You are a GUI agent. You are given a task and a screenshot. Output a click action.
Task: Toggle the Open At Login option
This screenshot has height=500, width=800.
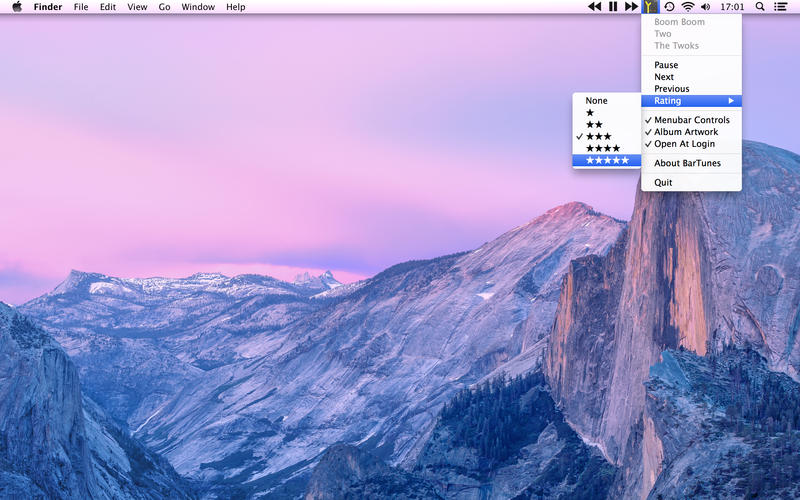click(684, 144)
